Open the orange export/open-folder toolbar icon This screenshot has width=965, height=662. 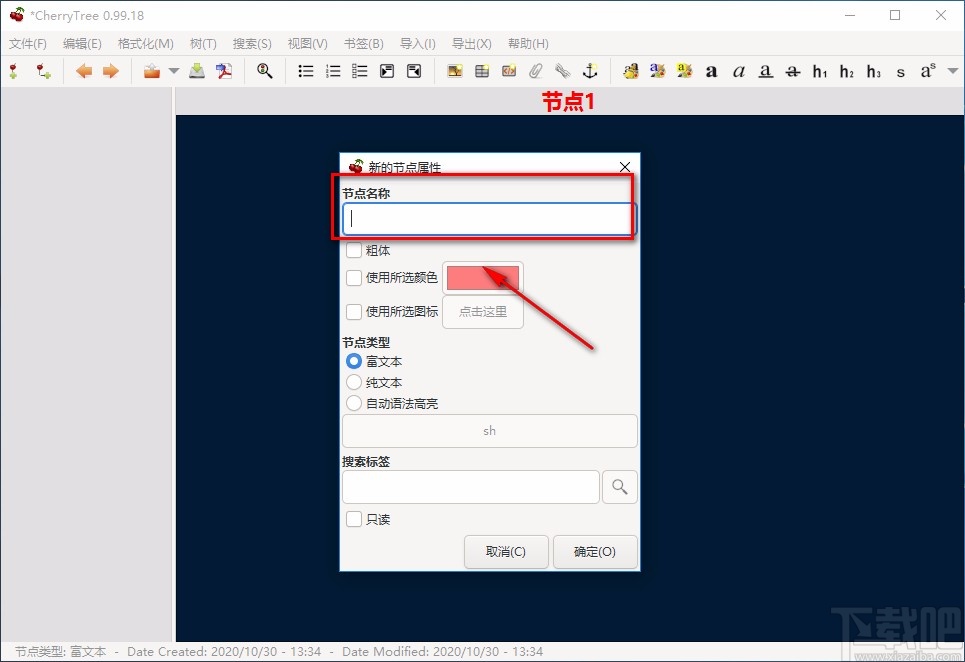151,71
